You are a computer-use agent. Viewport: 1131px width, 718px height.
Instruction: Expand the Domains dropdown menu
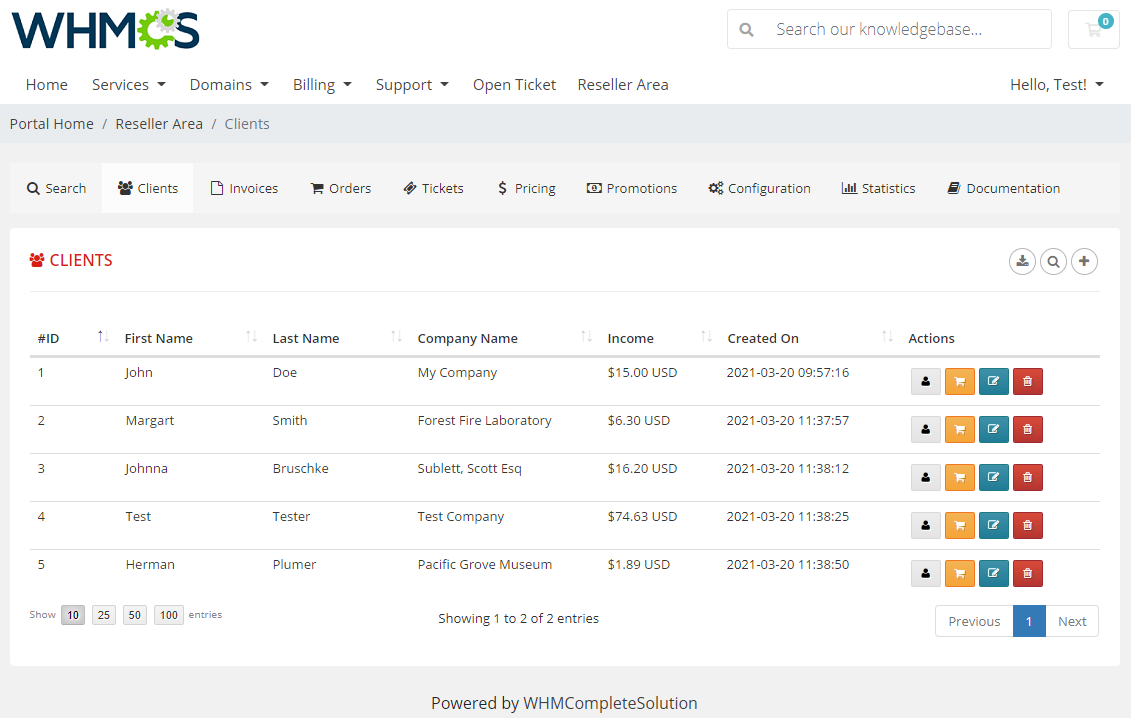tap(229, 84)
